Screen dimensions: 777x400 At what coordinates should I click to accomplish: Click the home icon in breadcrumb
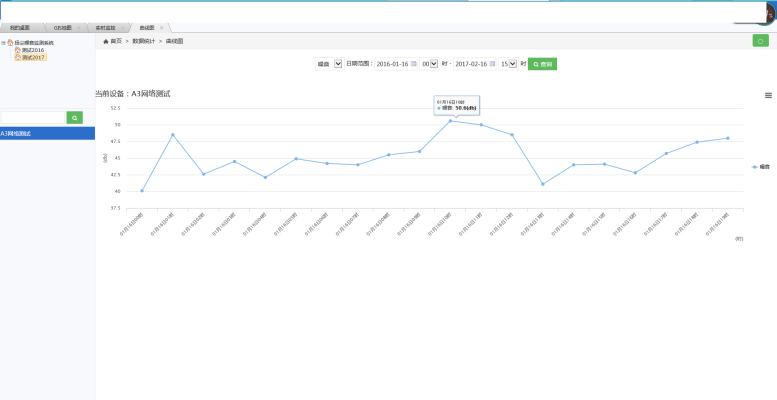[106, 41]
